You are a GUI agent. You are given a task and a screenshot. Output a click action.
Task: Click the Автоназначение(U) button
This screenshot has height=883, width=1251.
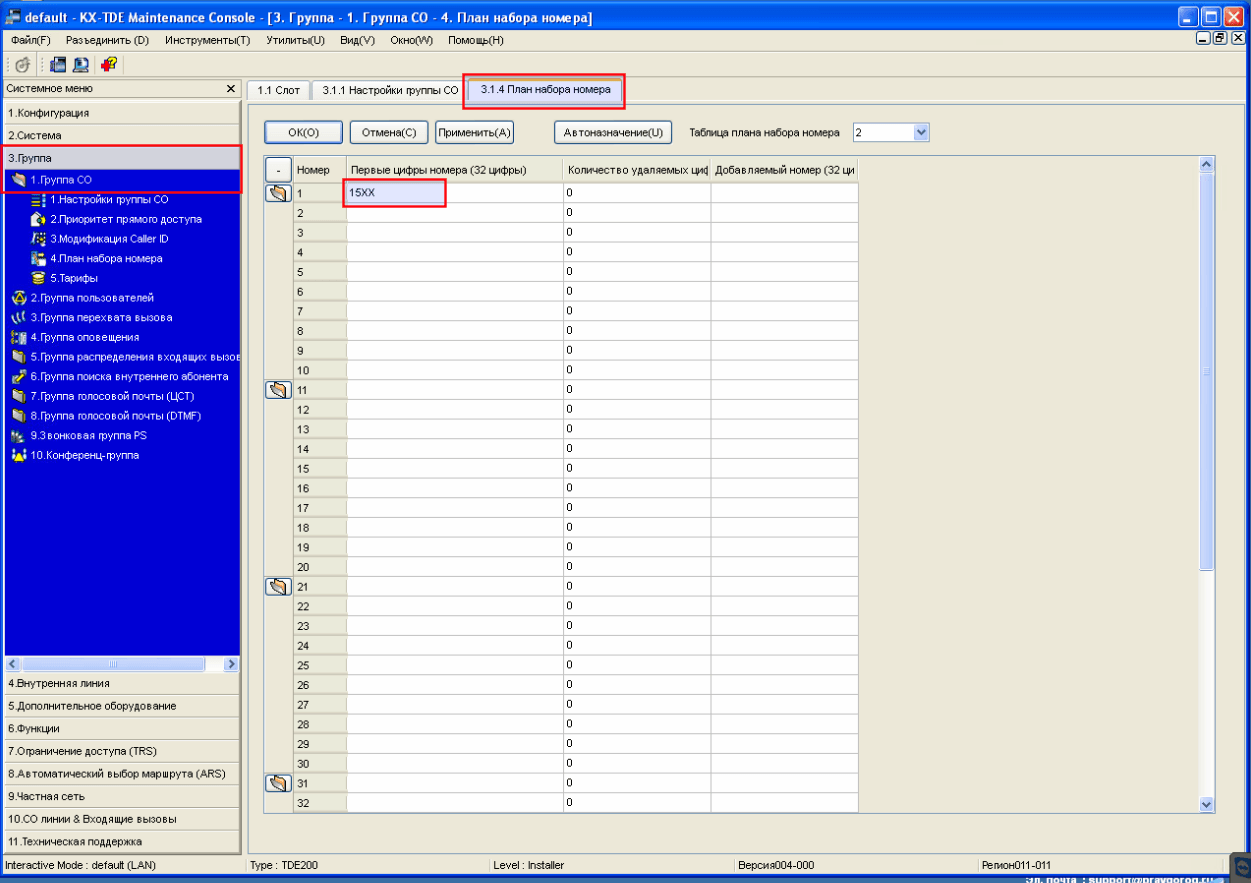tap(613, 132)
